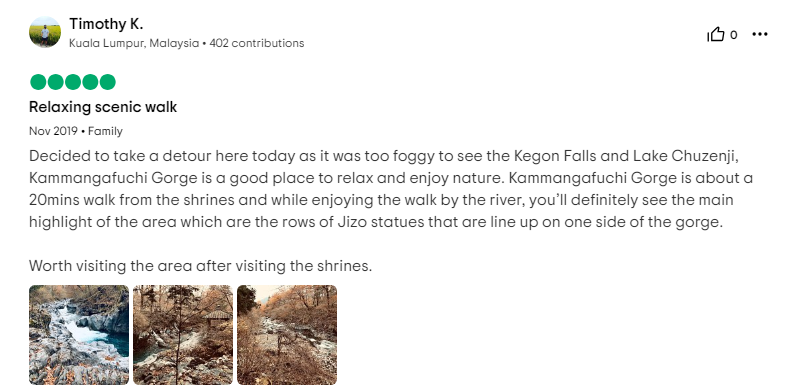Open the third photo of autumn riverbed
Image resolution: width=797 pixels, height=386 pixels.
[x=287, y=335]
